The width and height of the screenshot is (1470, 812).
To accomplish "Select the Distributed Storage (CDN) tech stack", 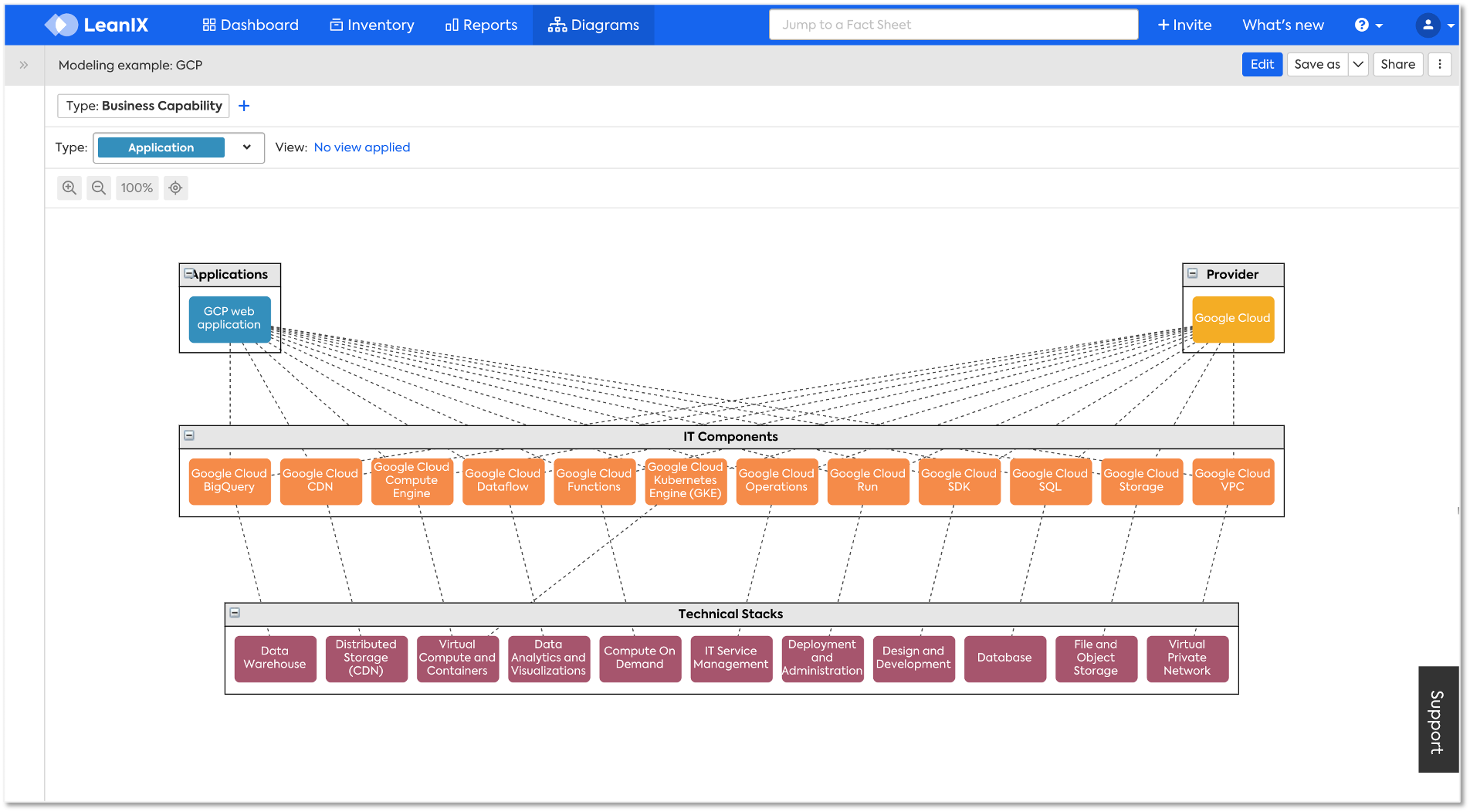I will 366,658.
